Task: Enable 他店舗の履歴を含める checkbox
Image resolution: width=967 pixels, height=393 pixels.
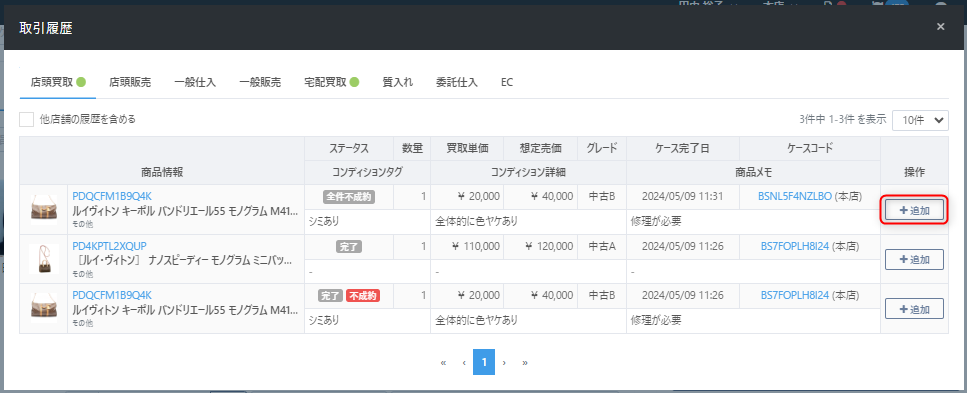Action: pyautogui.click(x=27, y=120)
